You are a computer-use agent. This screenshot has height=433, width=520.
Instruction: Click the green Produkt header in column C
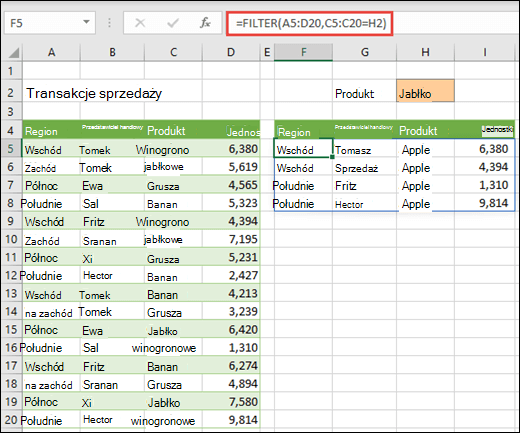click(x=173, y=130)
